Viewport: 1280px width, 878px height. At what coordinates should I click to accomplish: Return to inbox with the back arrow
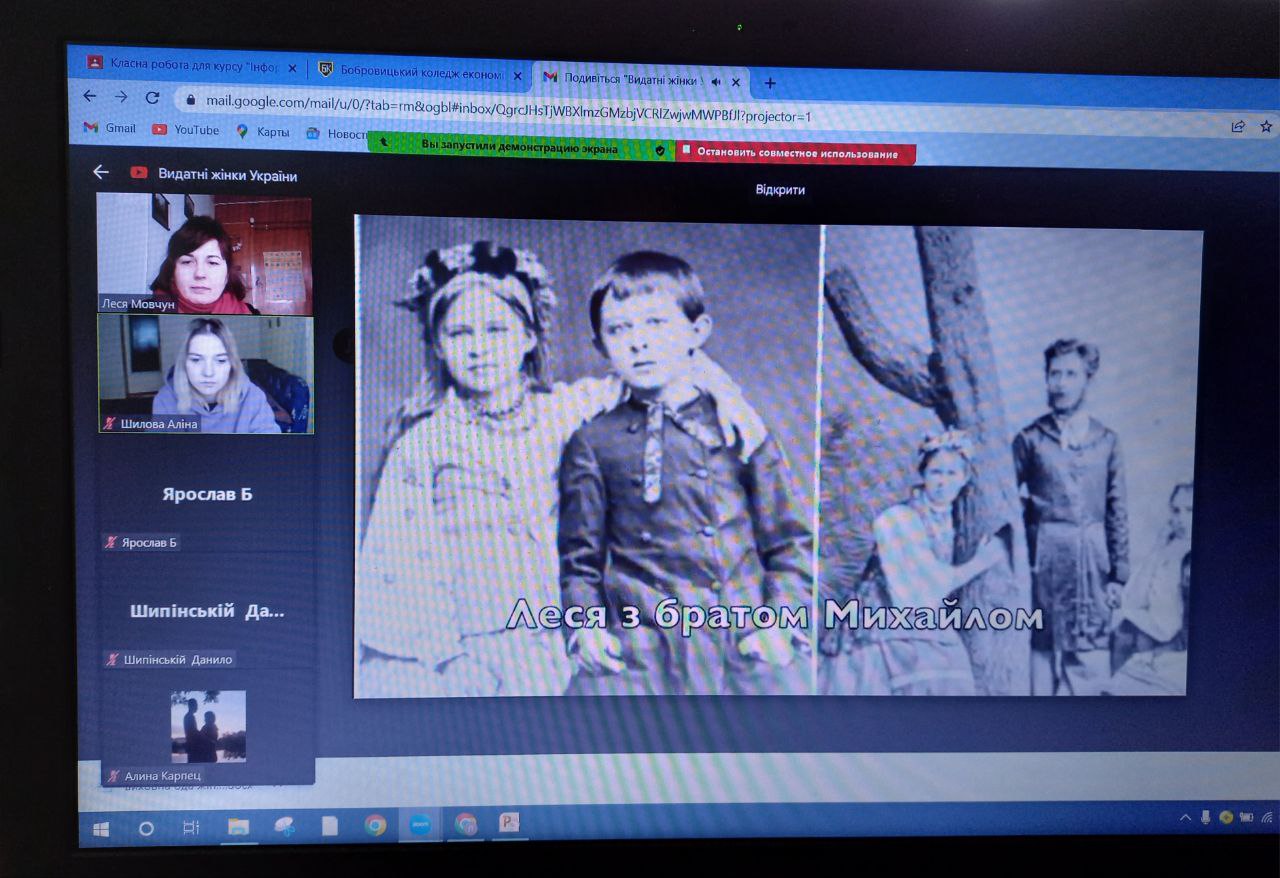point(100,172)
